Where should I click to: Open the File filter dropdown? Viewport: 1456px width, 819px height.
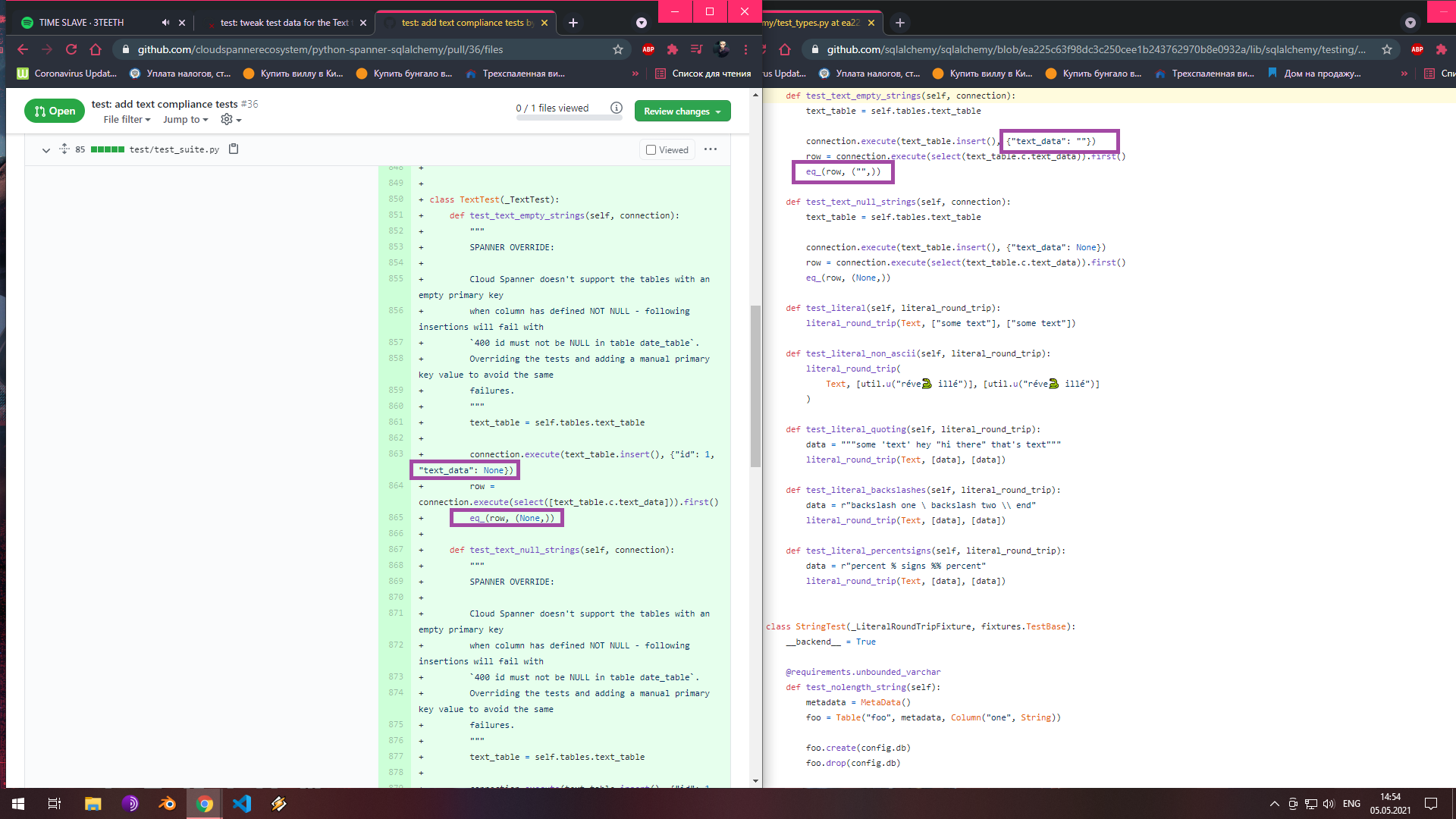[x=127, y=120]
